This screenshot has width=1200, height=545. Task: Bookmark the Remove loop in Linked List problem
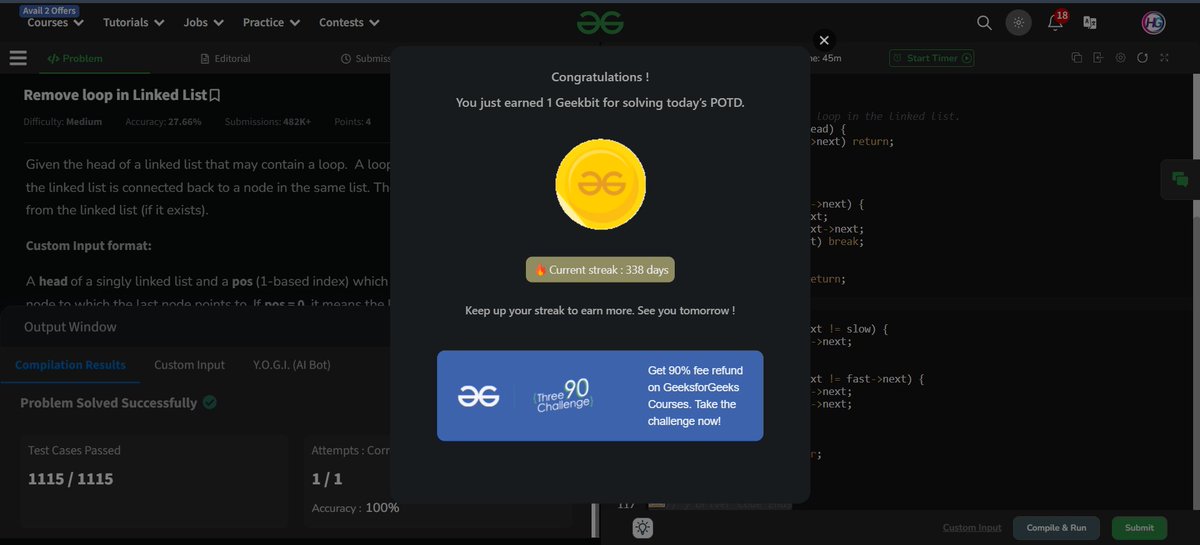tap(215, 96)
